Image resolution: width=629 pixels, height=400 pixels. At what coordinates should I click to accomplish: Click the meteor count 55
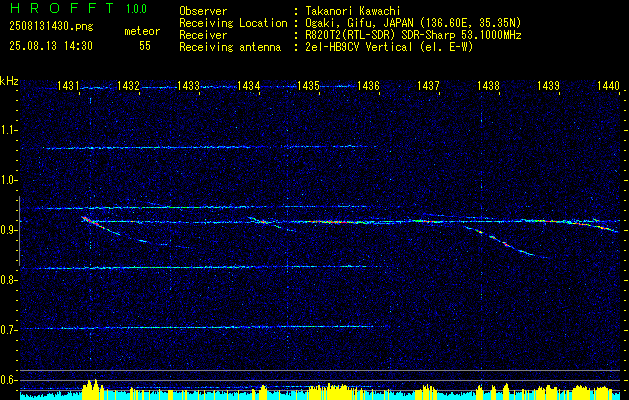coord(145,46)
